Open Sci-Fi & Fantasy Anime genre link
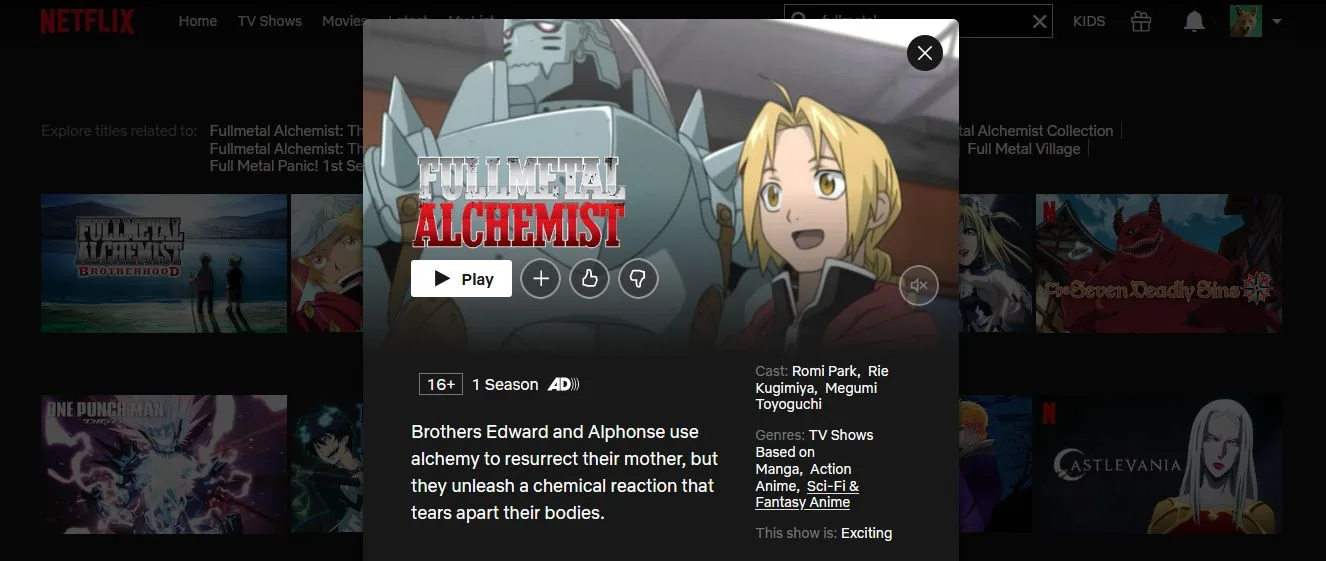 [x=807, y=494]
